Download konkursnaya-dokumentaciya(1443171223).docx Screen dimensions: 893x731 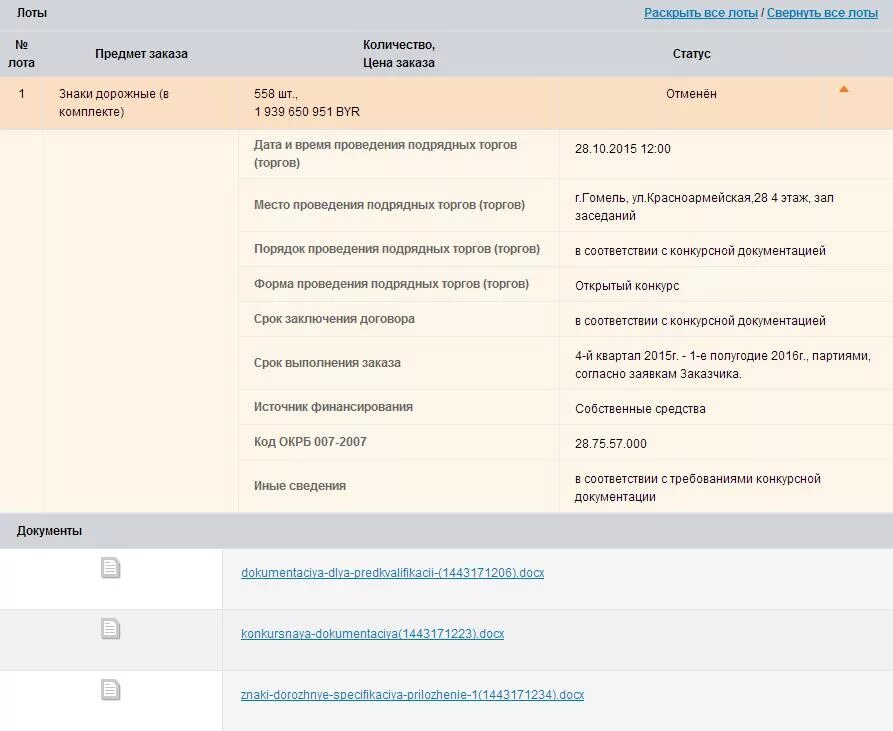tap(372, 634)
